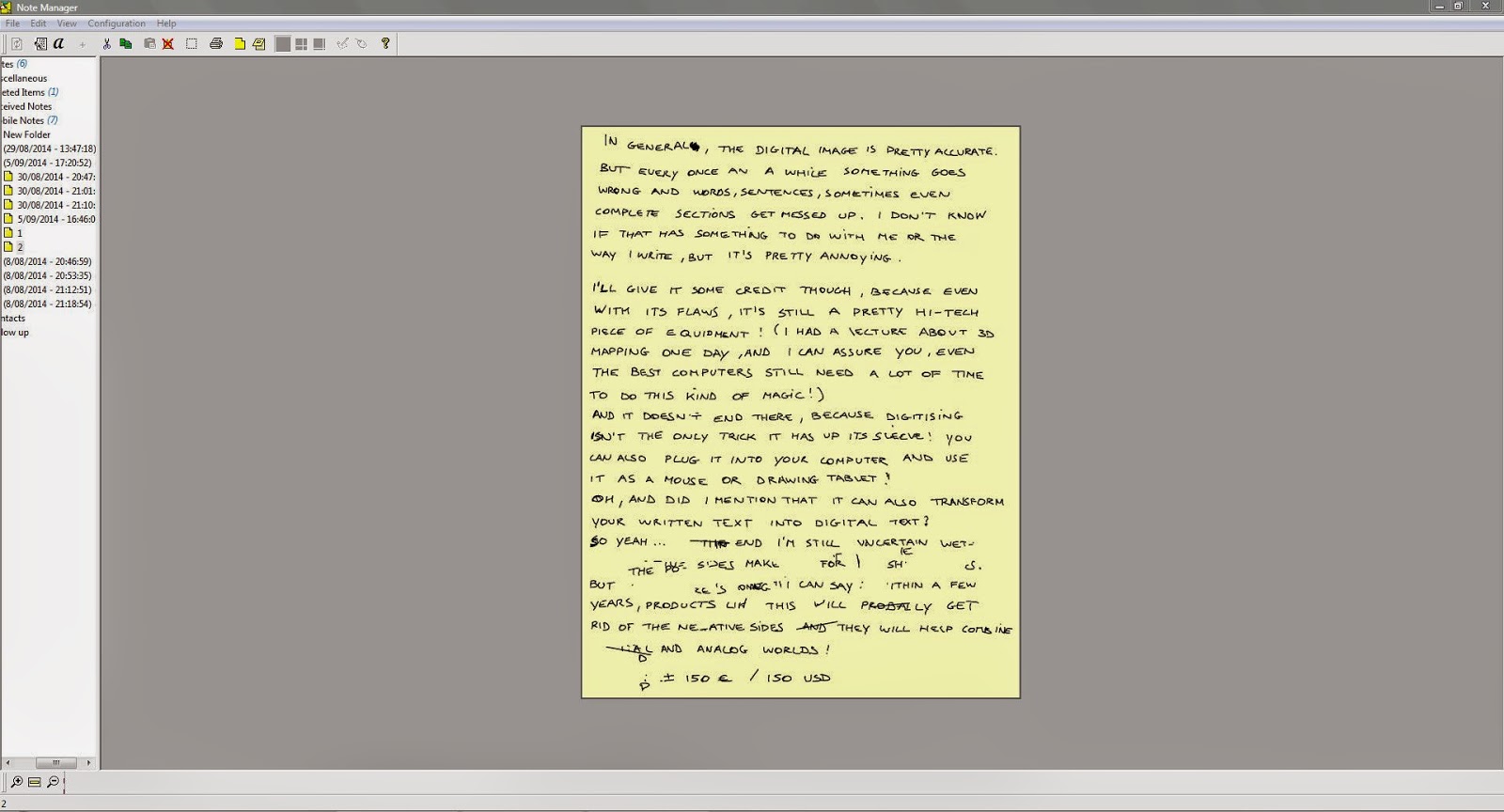Click the yellow handwritten note page

pyautogui.click(x=801, y=412)
